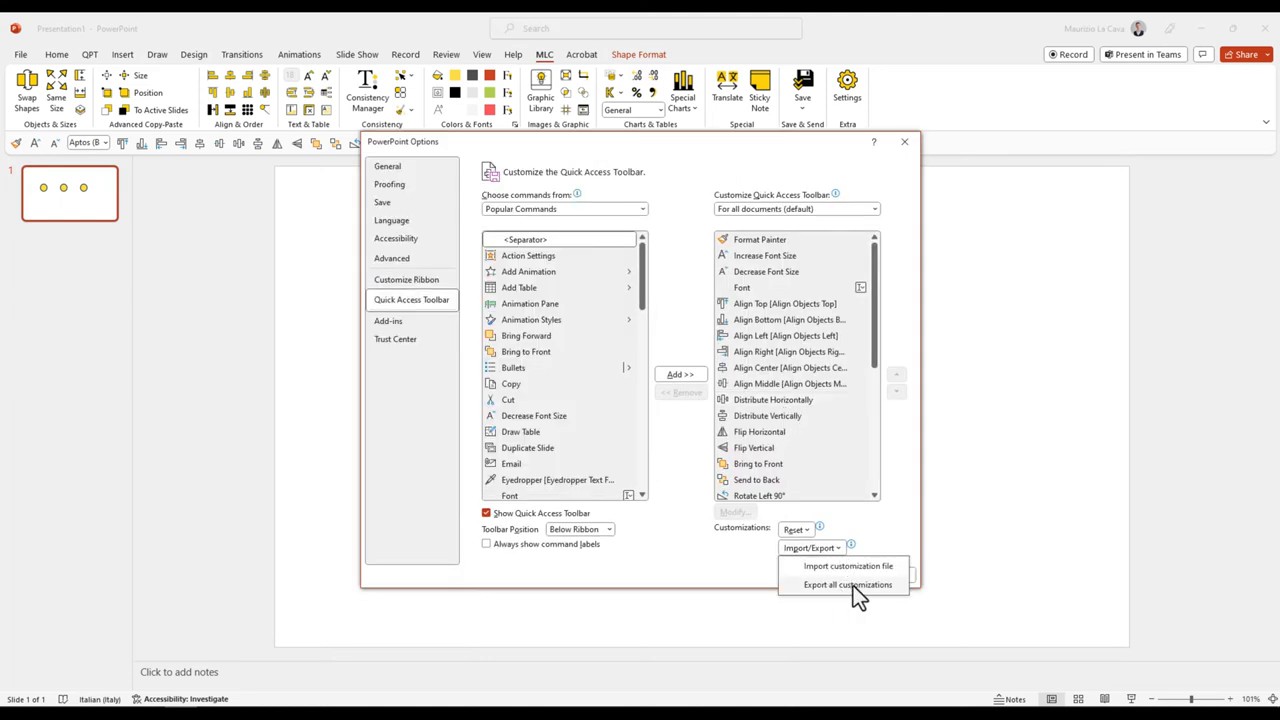
Task: Click the Notes icon in status bar
Action: coord(1010,699)
